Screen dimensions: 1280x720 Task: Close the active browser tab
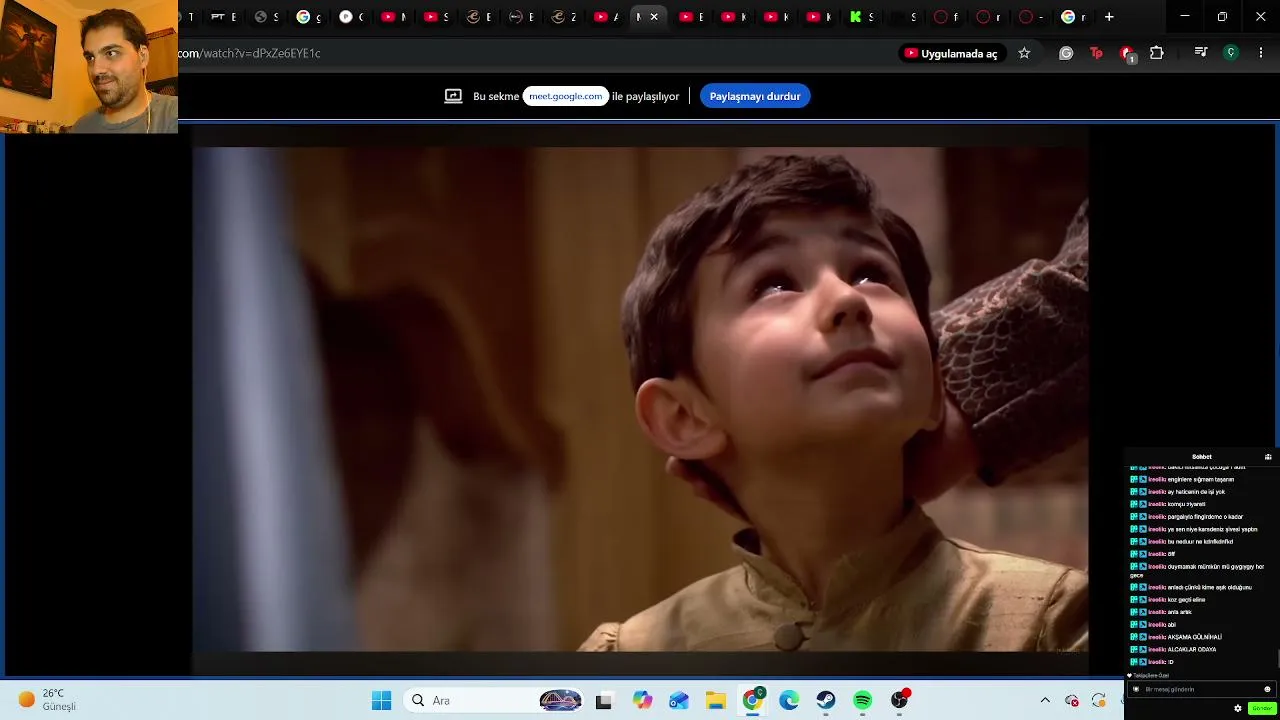(x=654, y=17)
